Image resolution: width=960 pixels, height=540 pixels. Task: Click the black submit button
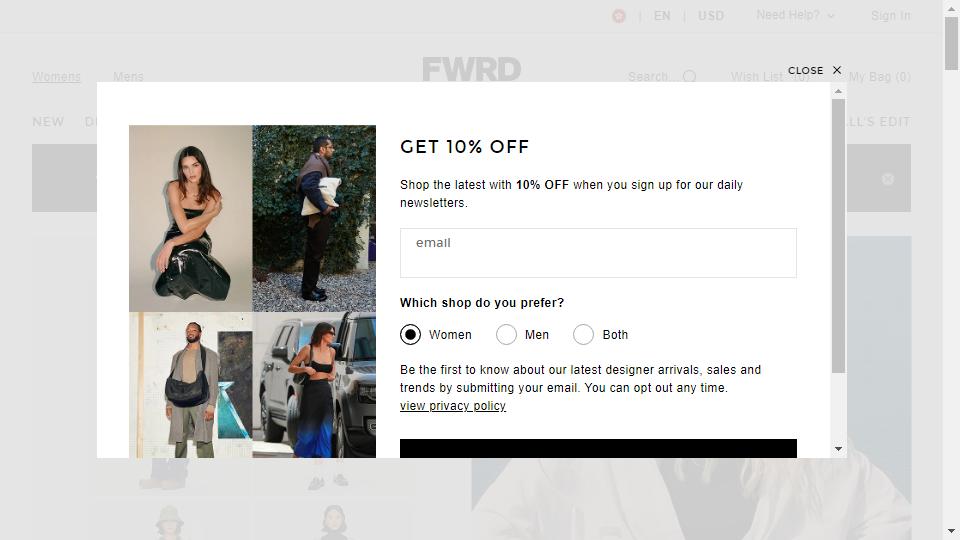598,448
